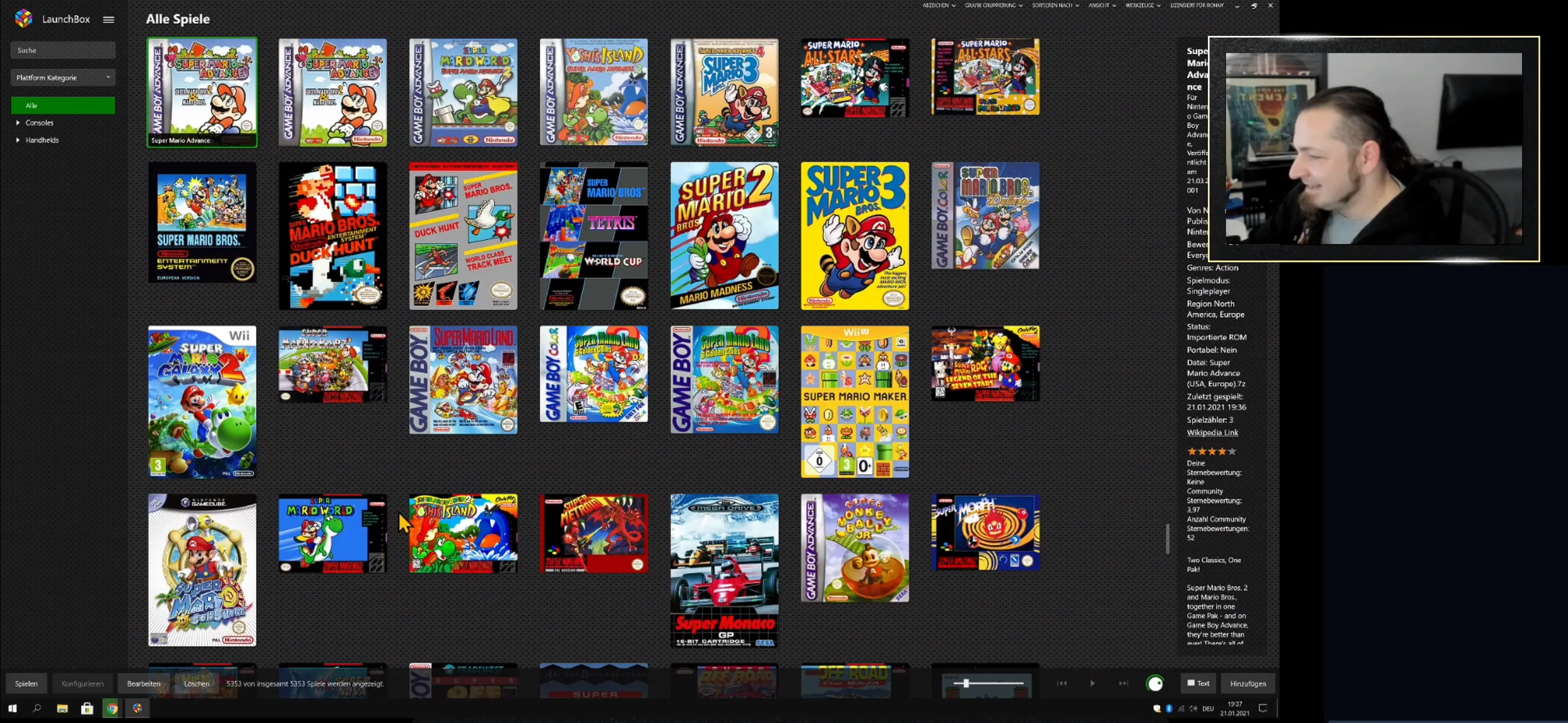The image size is (1568, 723).
Task: Expand the Consoles tree node
Action: [18, 122]
